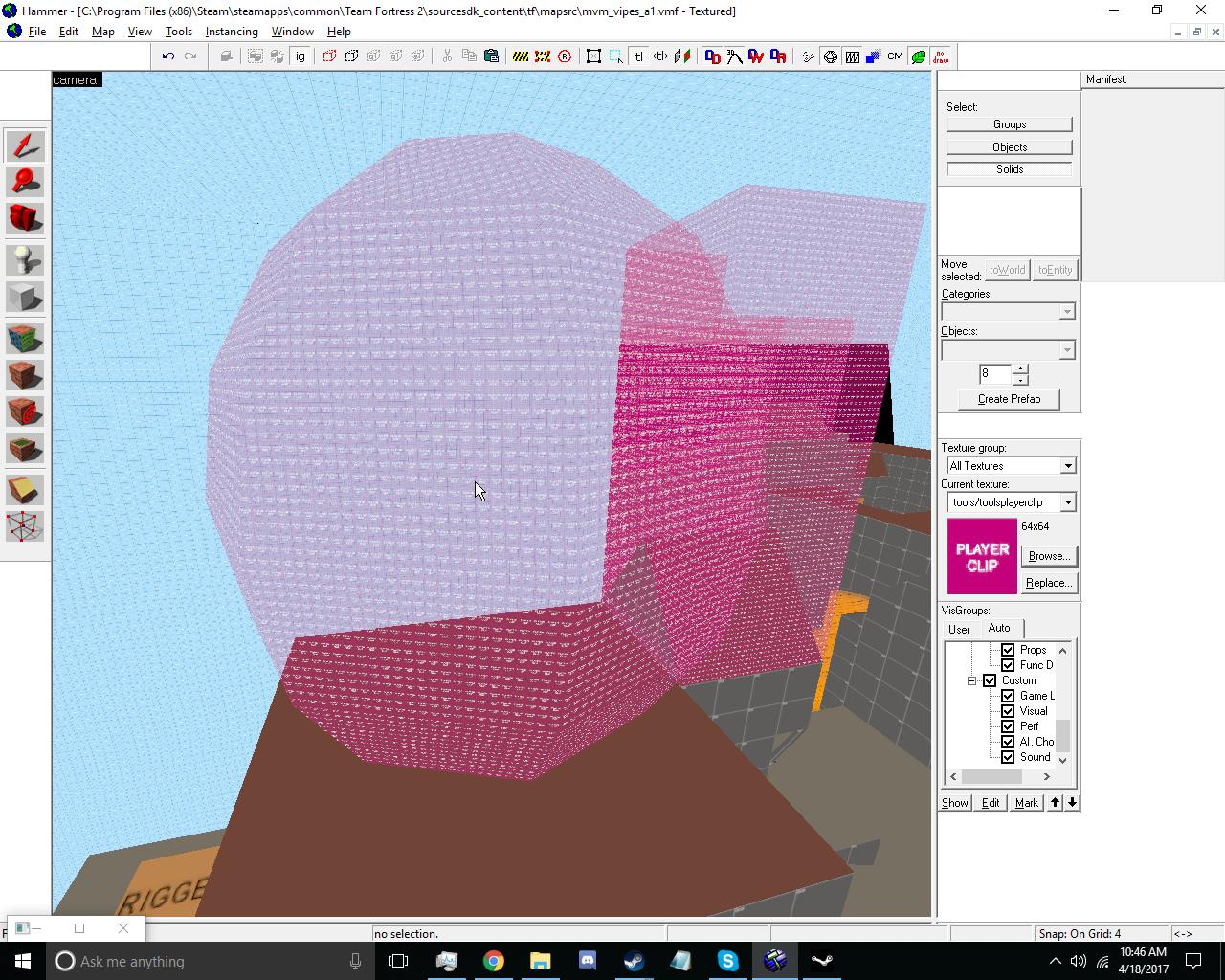Open the Edit menu
Screen dimensions: 1225x980
click(x=69, y=32)
